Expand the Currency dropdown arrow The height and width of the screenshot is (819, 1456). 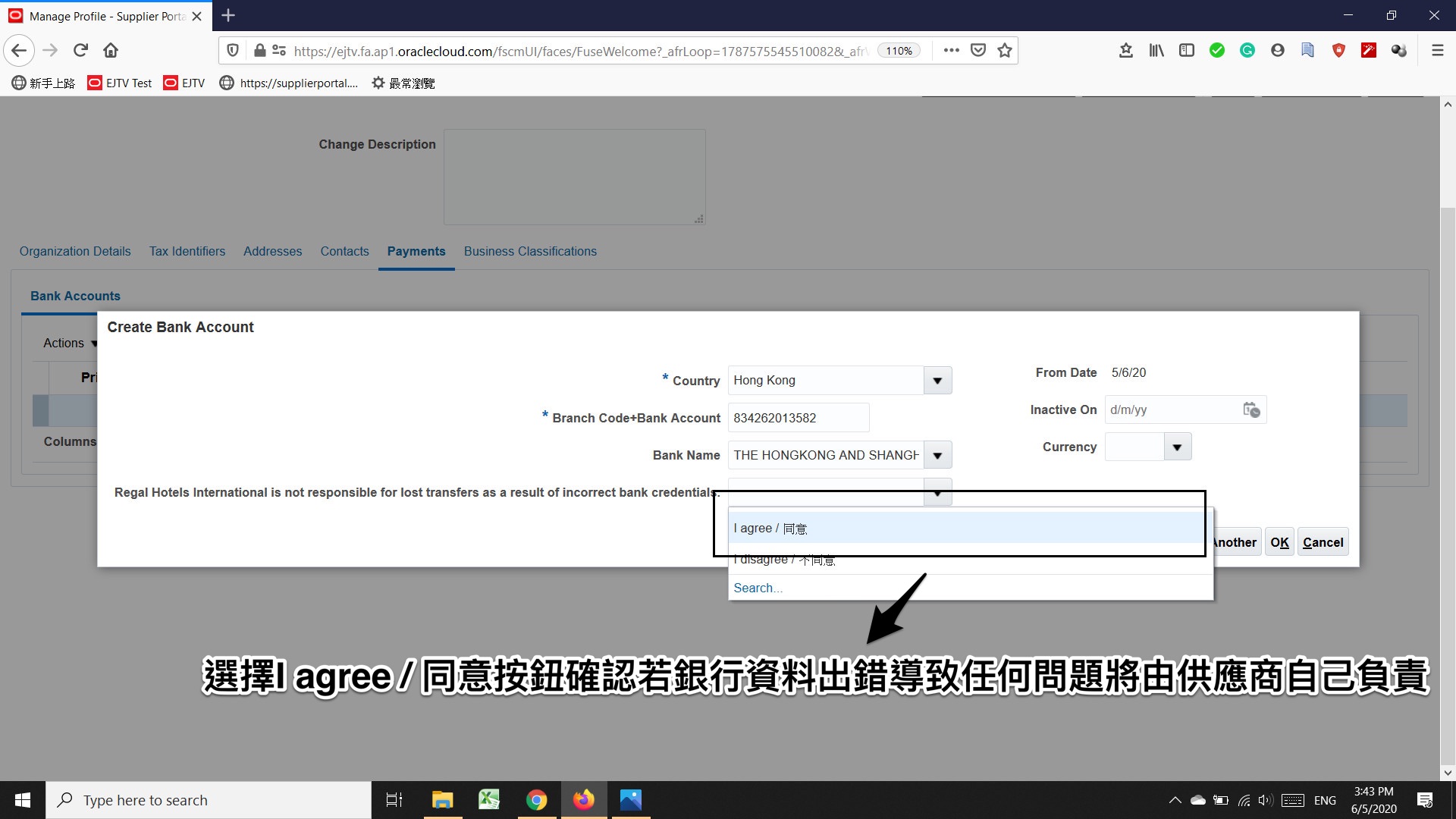pos(1177,447)
